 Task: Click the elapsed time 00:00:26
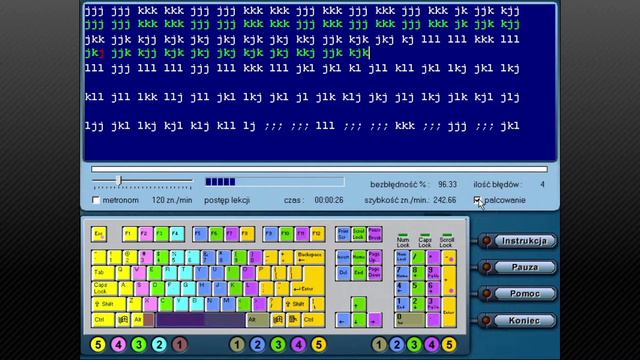(329, 200)
